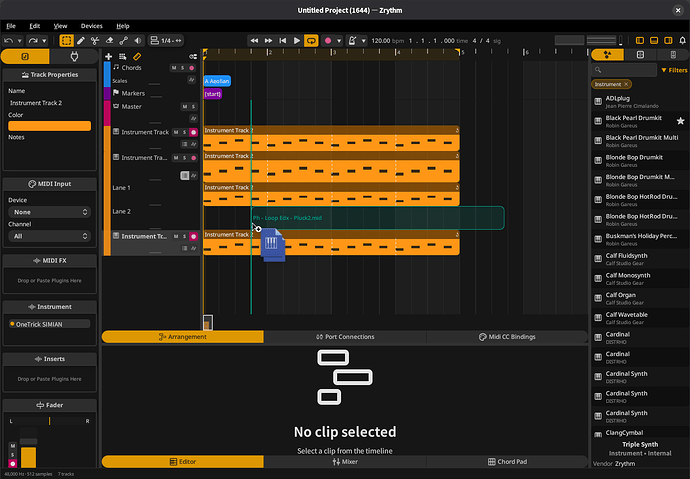Toggle lanes on track with Lane 1

click(x=185, y=176)
